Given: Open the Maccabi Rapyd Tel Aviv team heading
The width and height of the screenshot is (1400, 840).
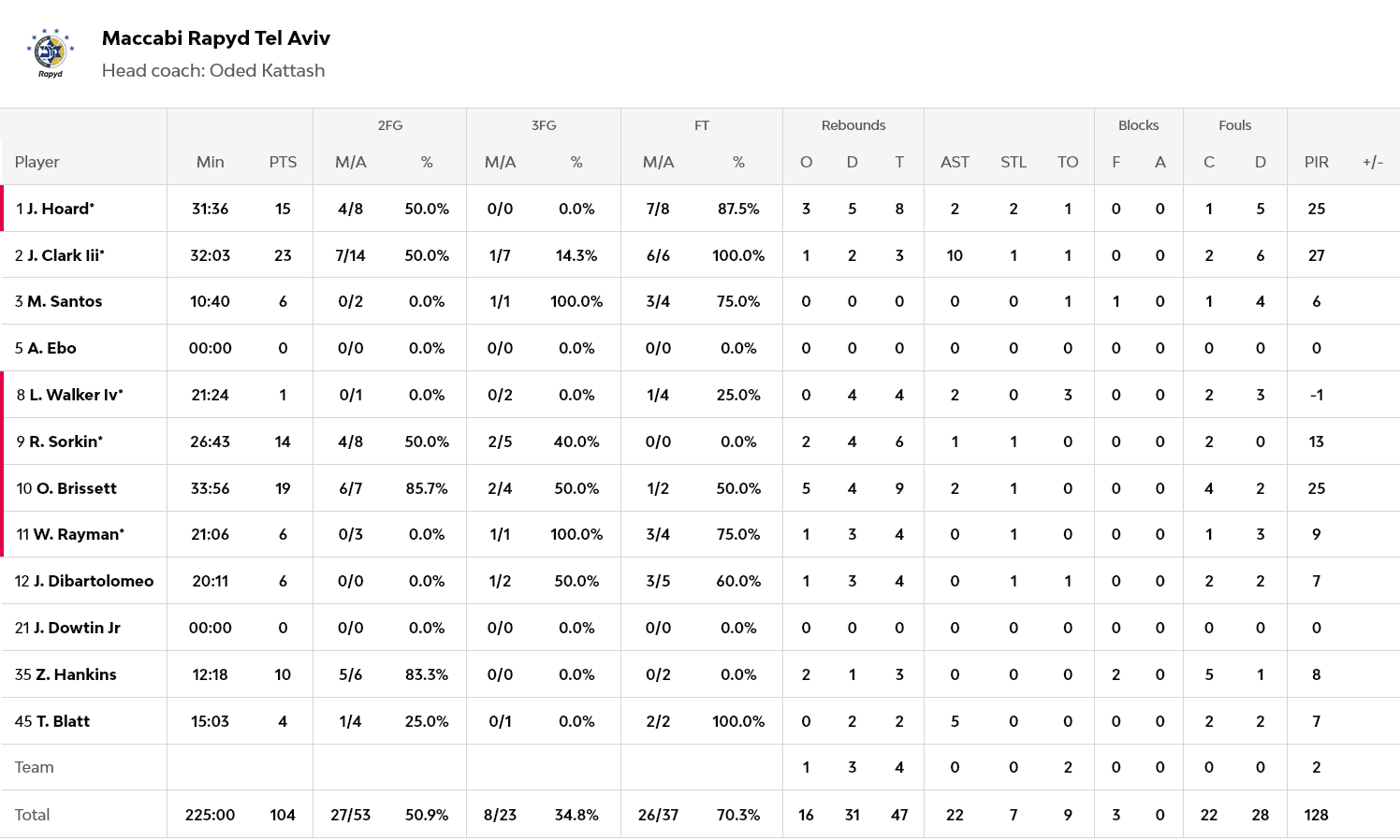Looking at the screenshot, I should (215, 38).
